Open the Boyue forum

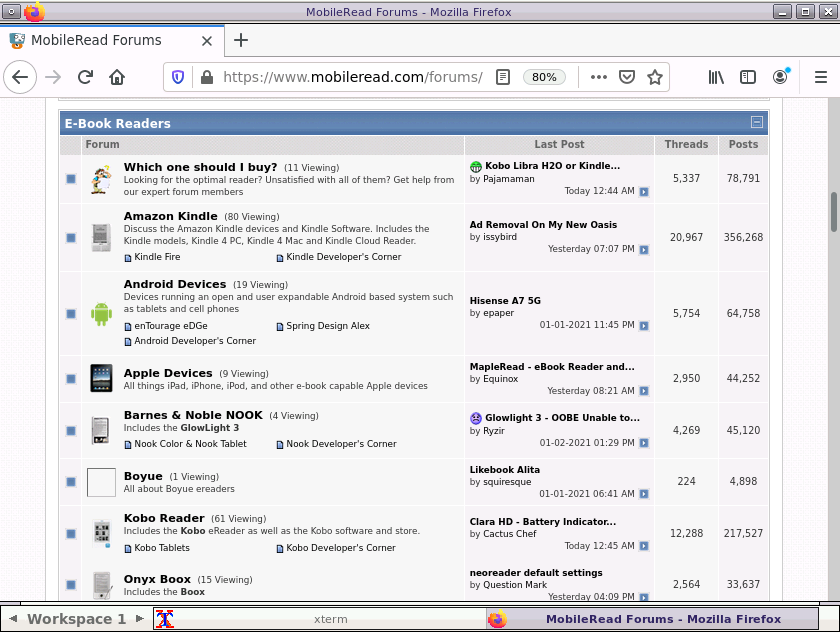tap(143, 476)
